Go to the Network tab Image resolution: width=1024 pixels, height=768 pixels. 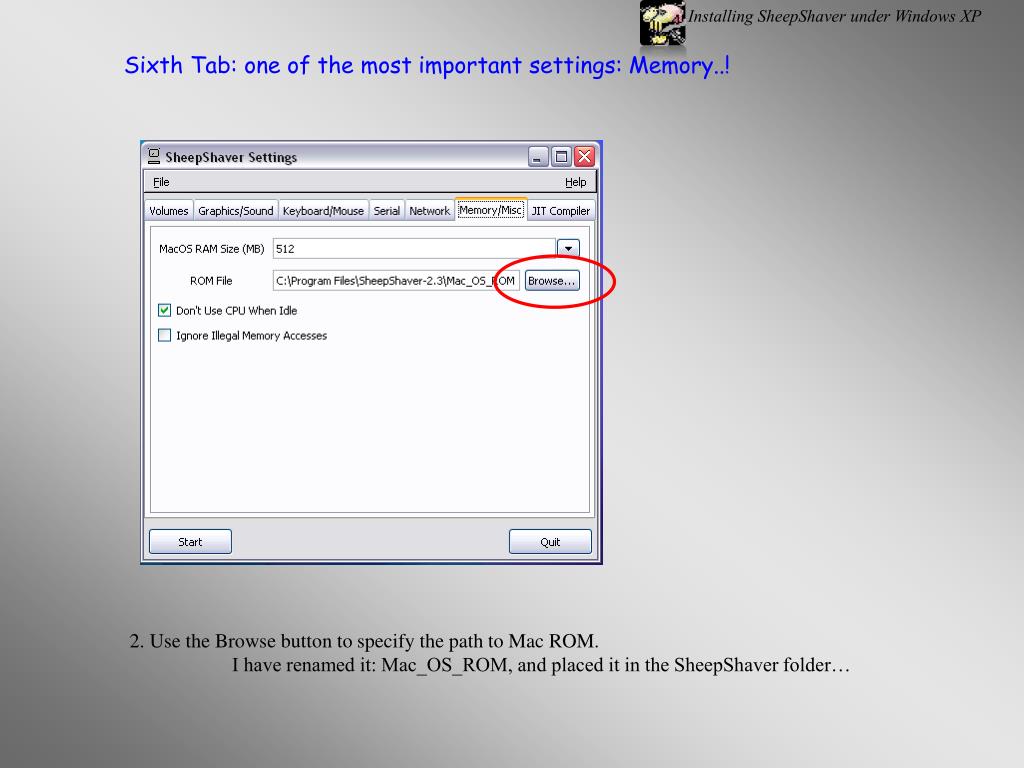click(x=429, y=211)
